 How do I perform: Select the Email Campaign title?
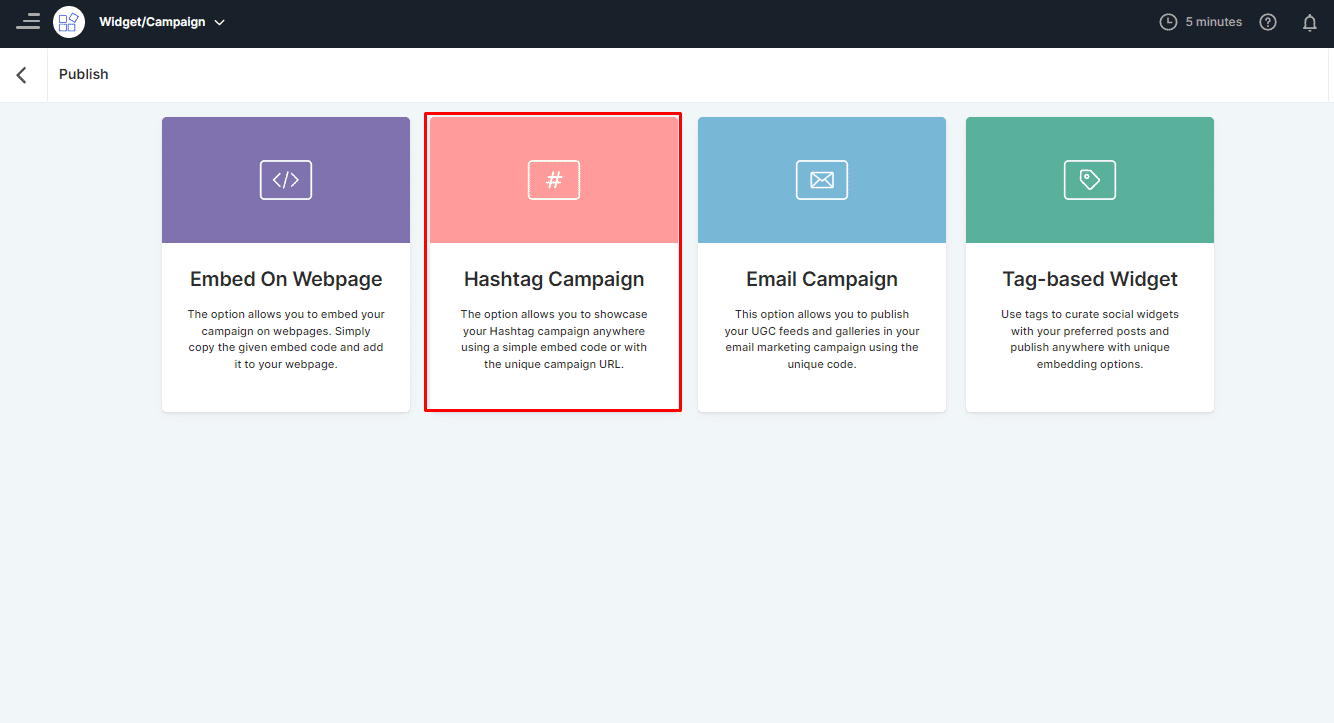822,279
